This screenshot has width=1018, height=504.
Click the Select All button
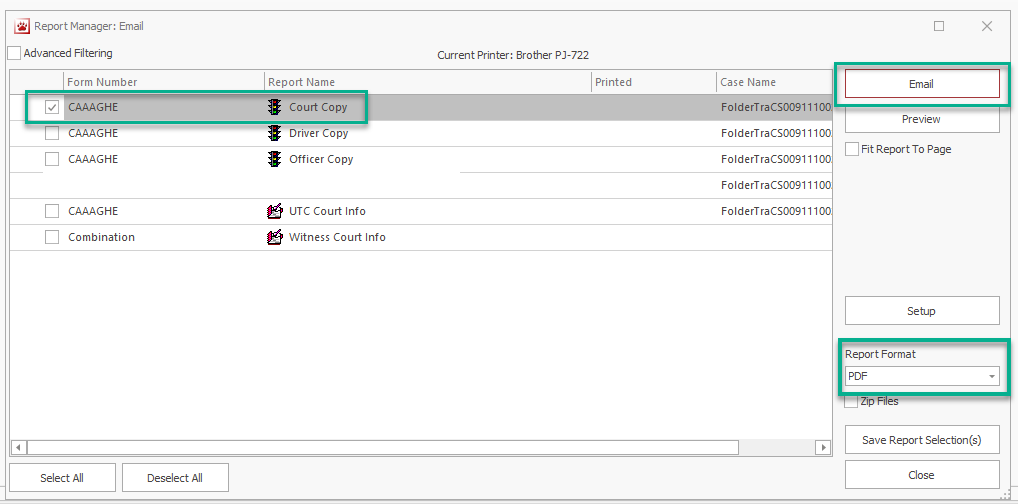[x=62, y=478]
